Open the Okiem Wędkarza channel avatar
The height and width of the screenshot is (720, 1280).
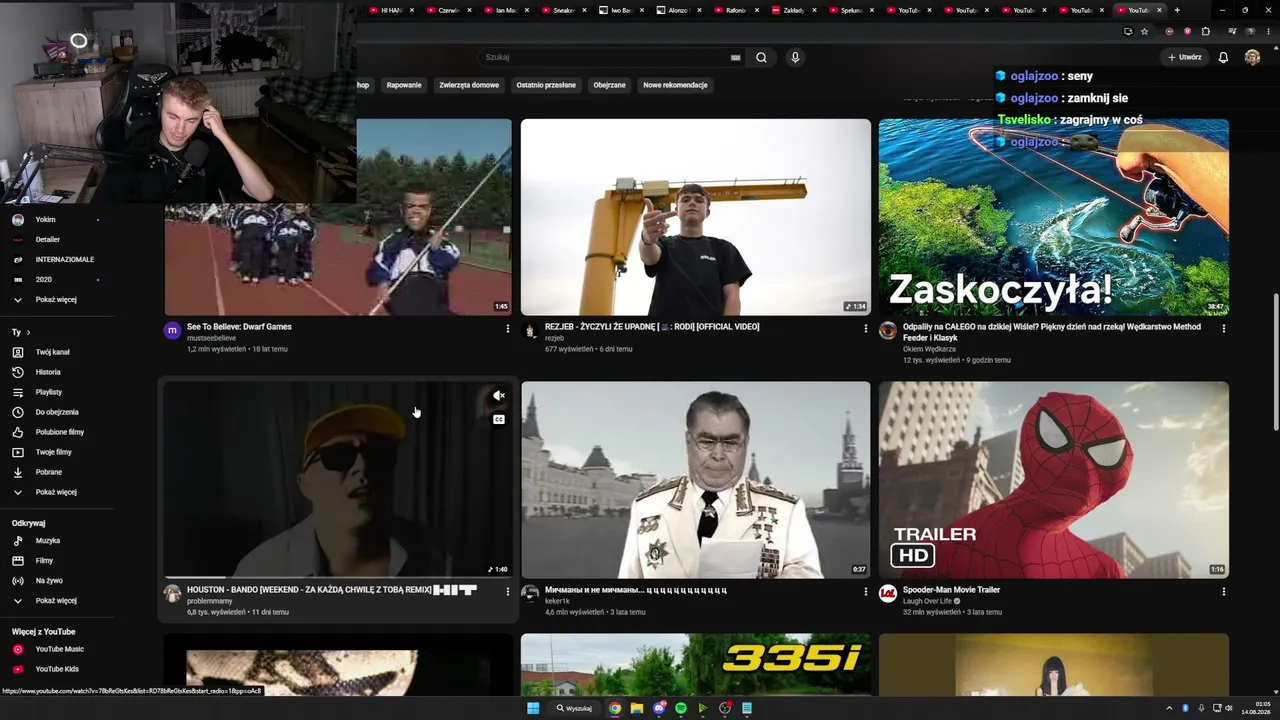(x=888, y=331)
